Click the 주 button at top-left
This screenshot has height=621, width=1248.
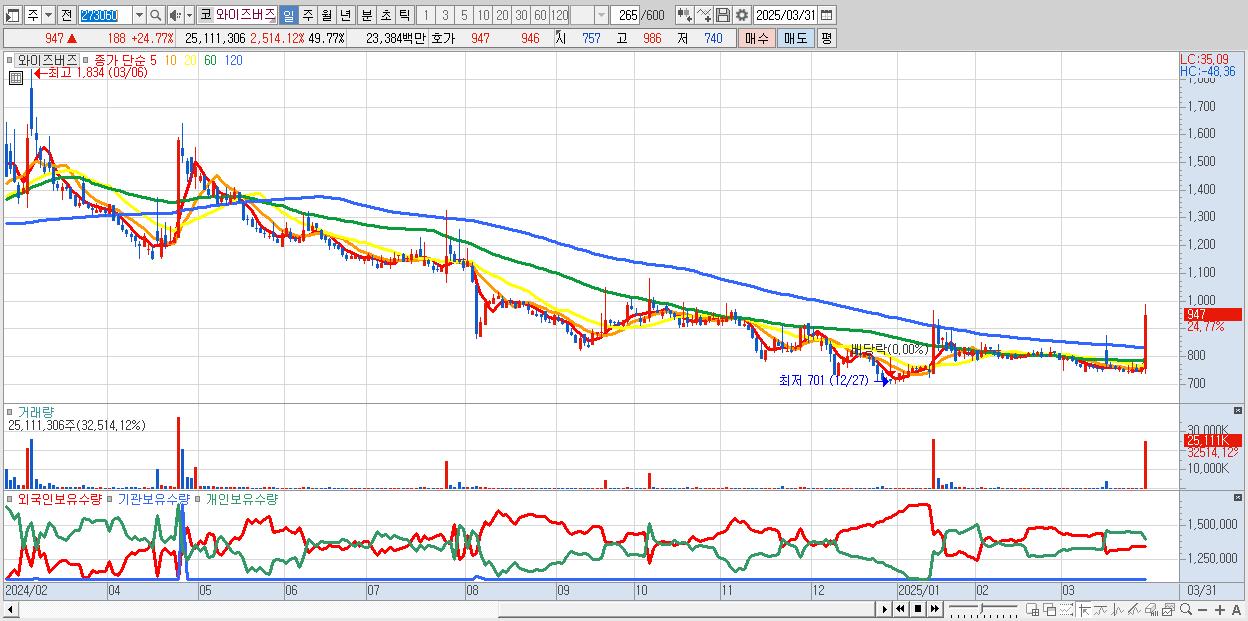tap(33, 15)
